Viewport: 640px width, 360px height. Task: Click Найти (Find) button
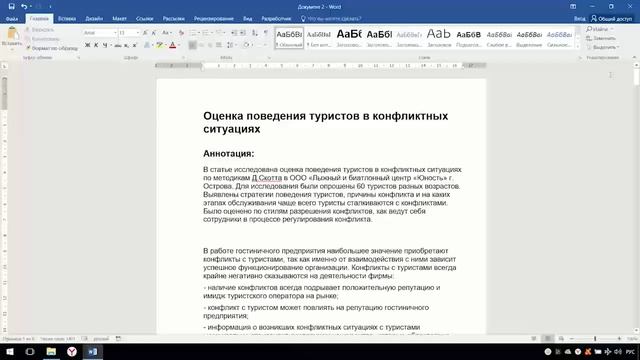click(x=598, y=29)
